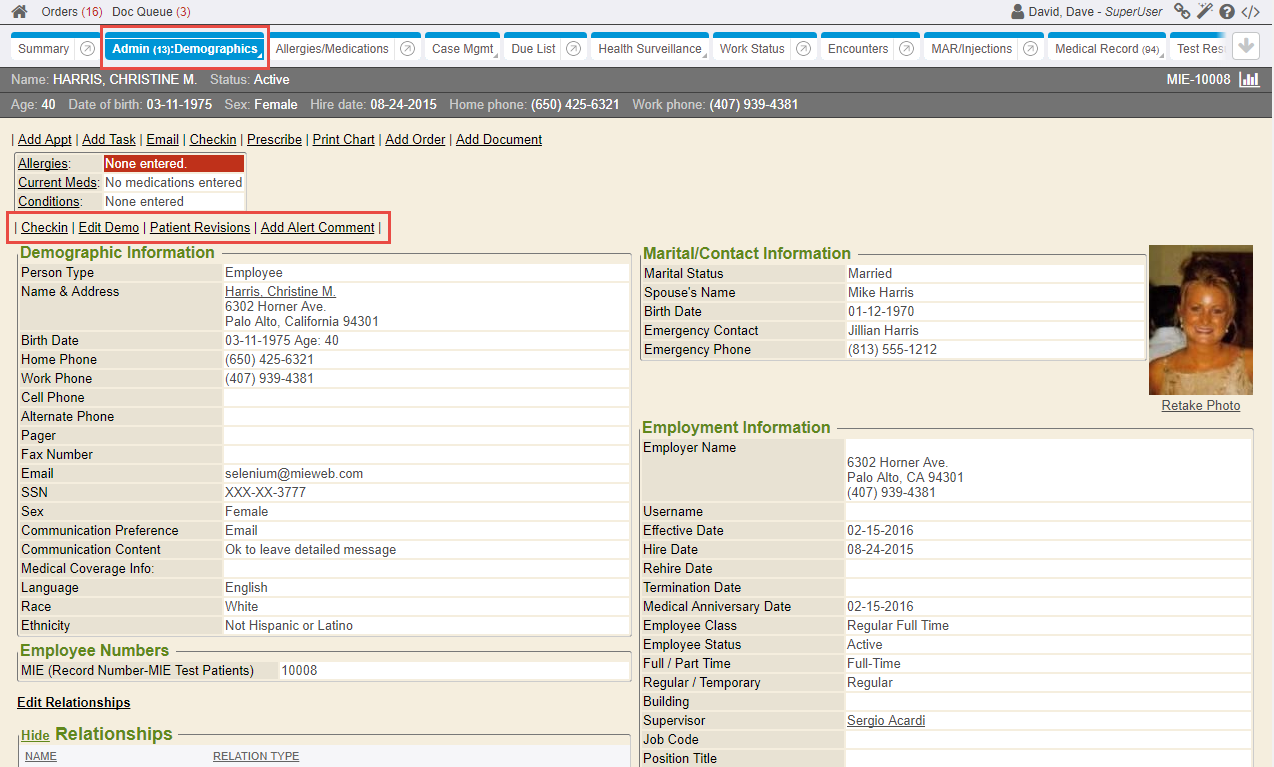
Task: Open the link chain icon
Action: [1182, 12]
